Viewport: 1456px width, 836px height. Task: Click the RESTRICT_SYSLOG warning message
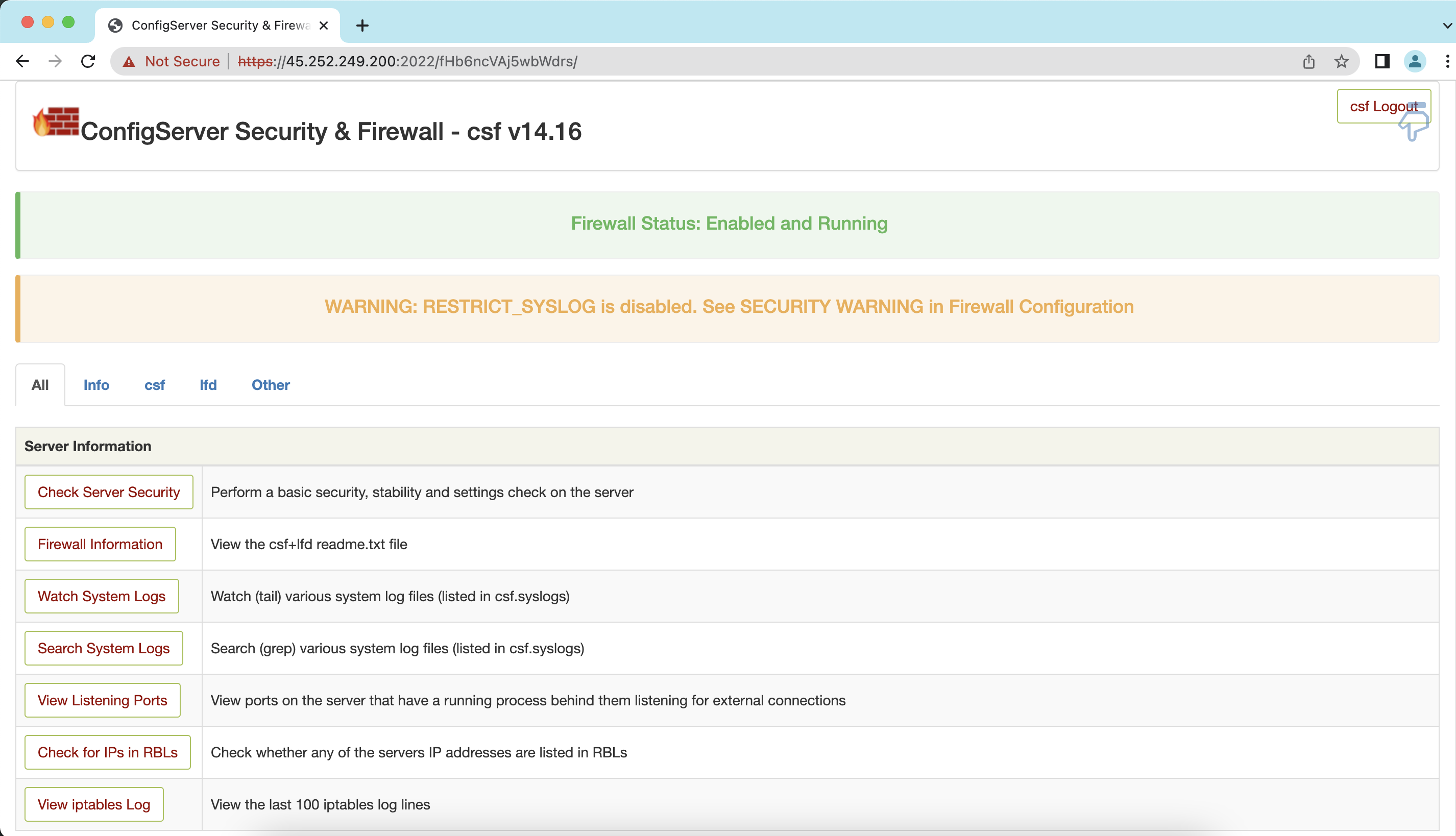pos(729,307)
